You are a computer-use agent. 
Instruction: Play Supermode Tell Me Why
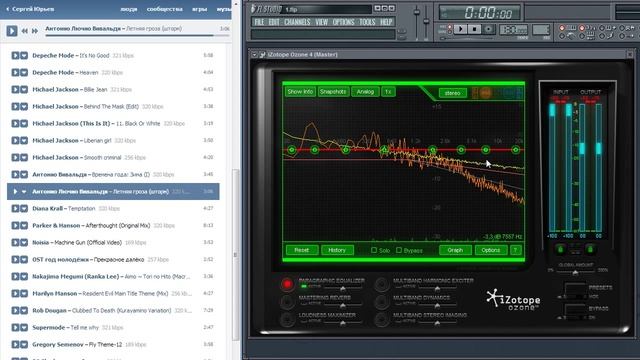coord(15,328)
